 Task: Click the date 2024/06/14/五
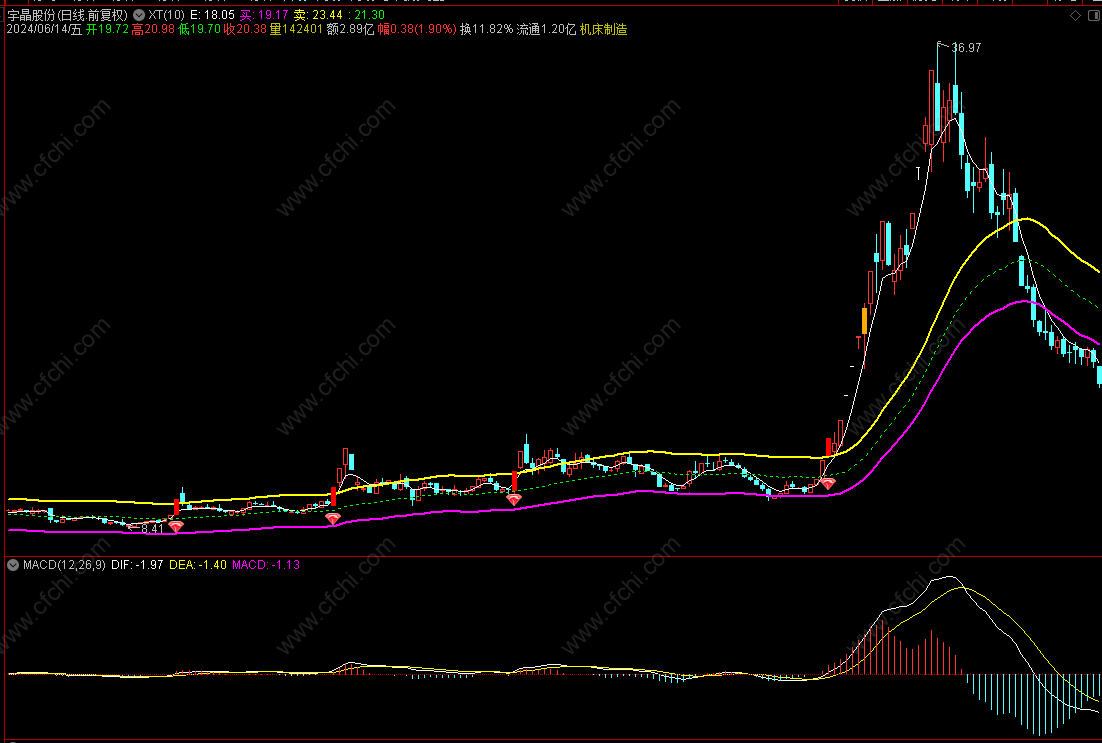pyautogui.click(x=44, y=30)
